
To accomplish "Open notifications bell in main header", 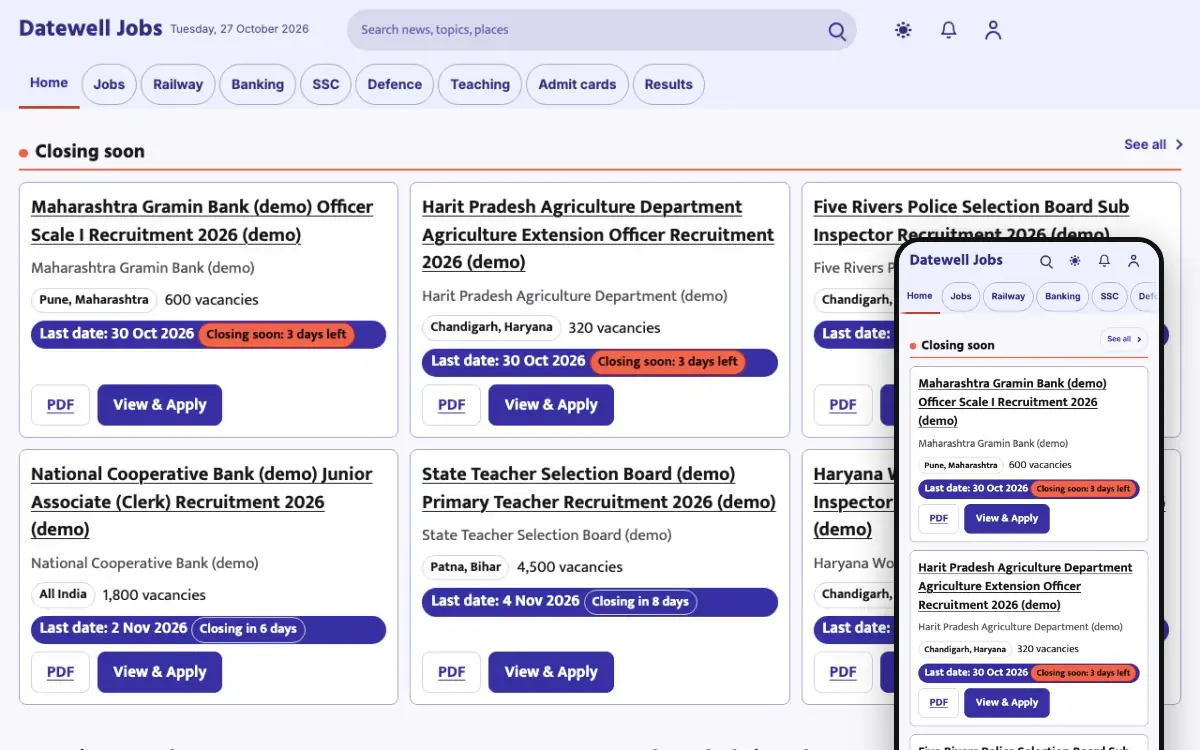I will [948, 30].
